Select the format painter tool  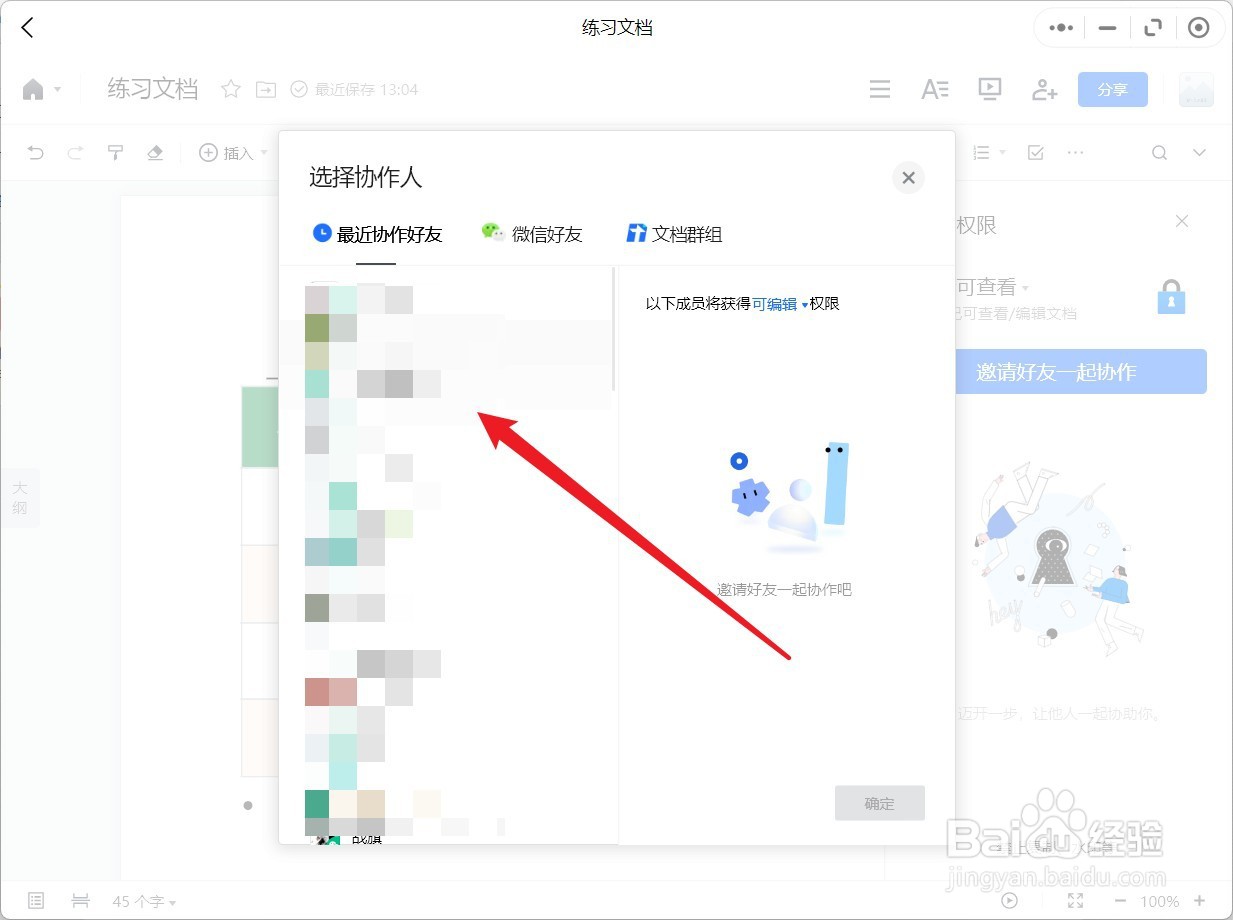[x=115, y=152]
